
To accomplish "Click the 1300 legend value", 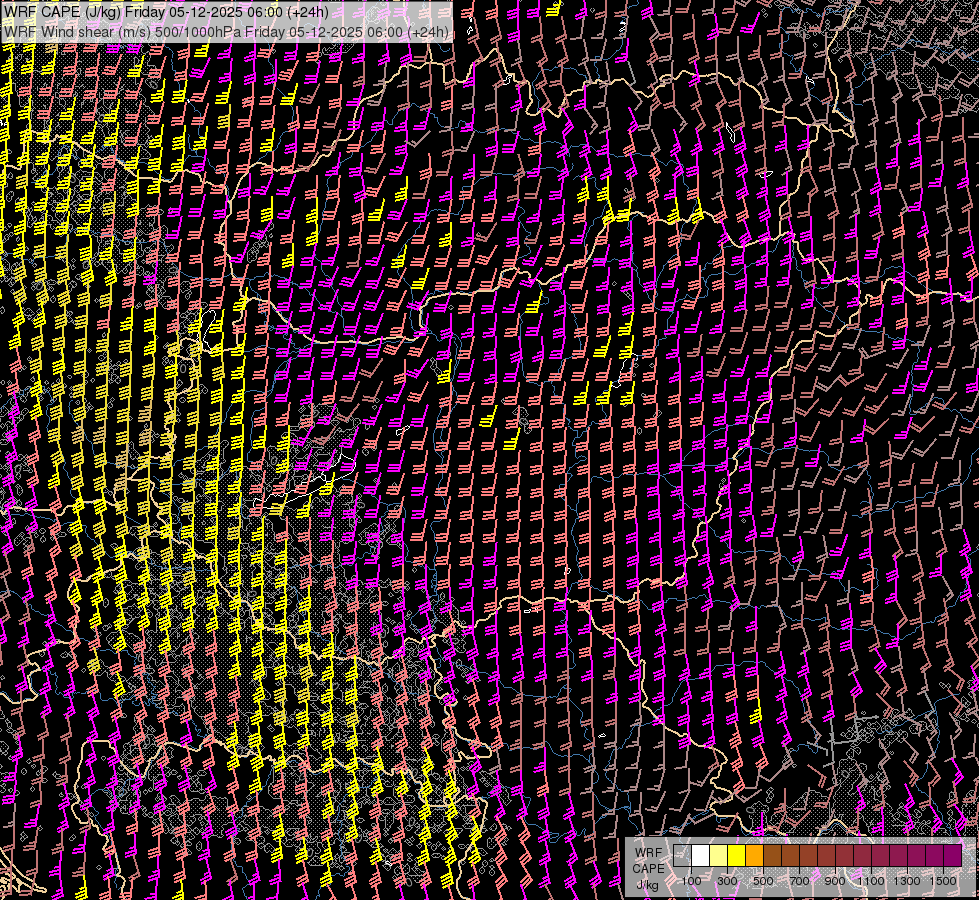I will [x=907, y=881].
